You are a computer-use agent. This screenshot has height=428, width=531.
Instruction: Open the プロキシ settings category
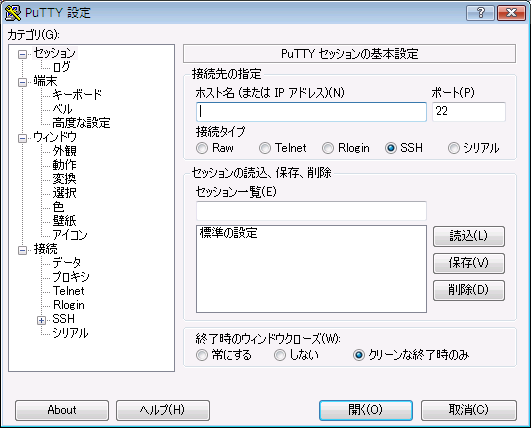(71, 277)
